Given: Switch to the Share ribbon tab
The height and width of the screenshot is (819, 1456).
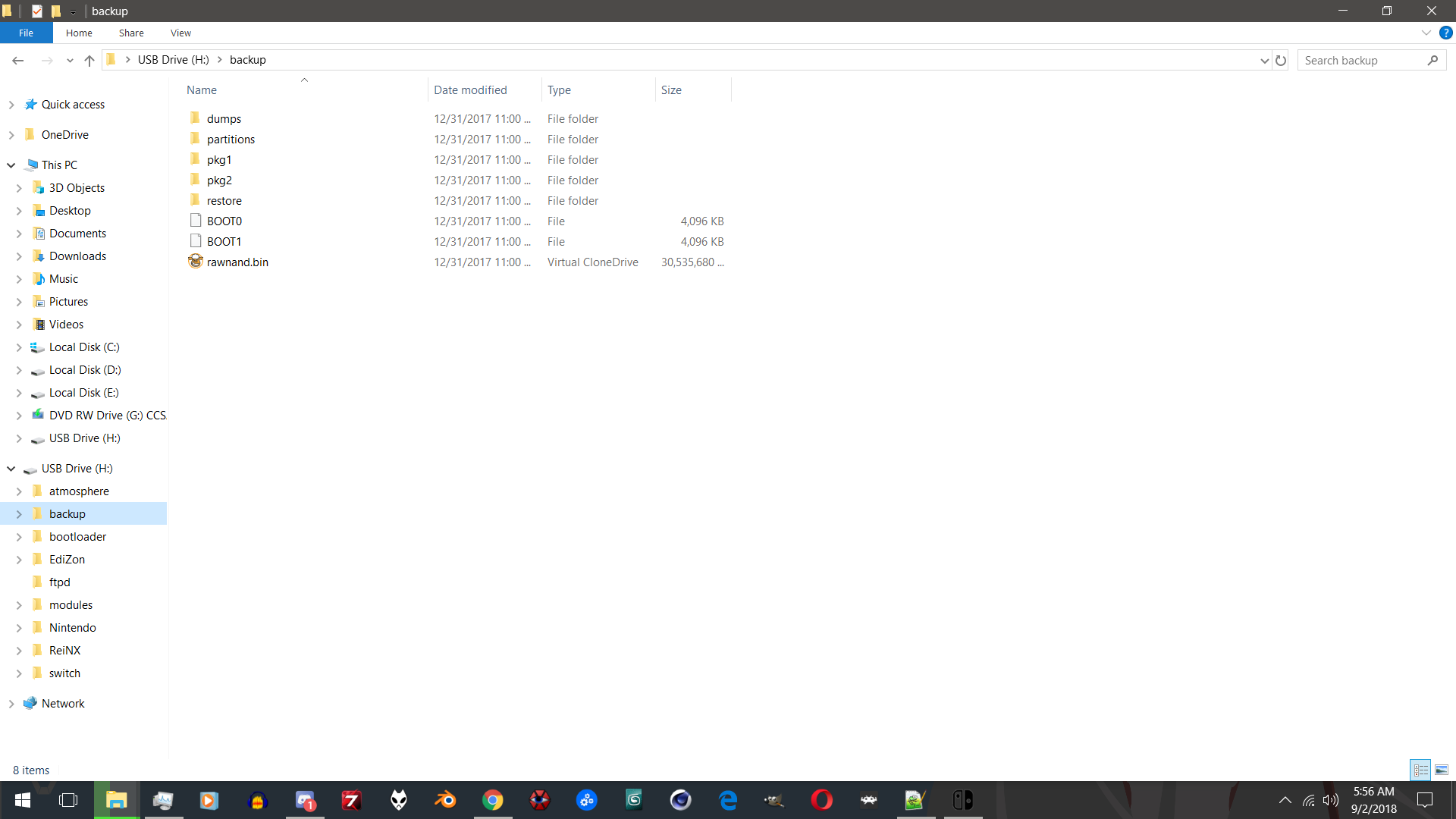Looking at the screenshot, I should [x=131, y=33].
